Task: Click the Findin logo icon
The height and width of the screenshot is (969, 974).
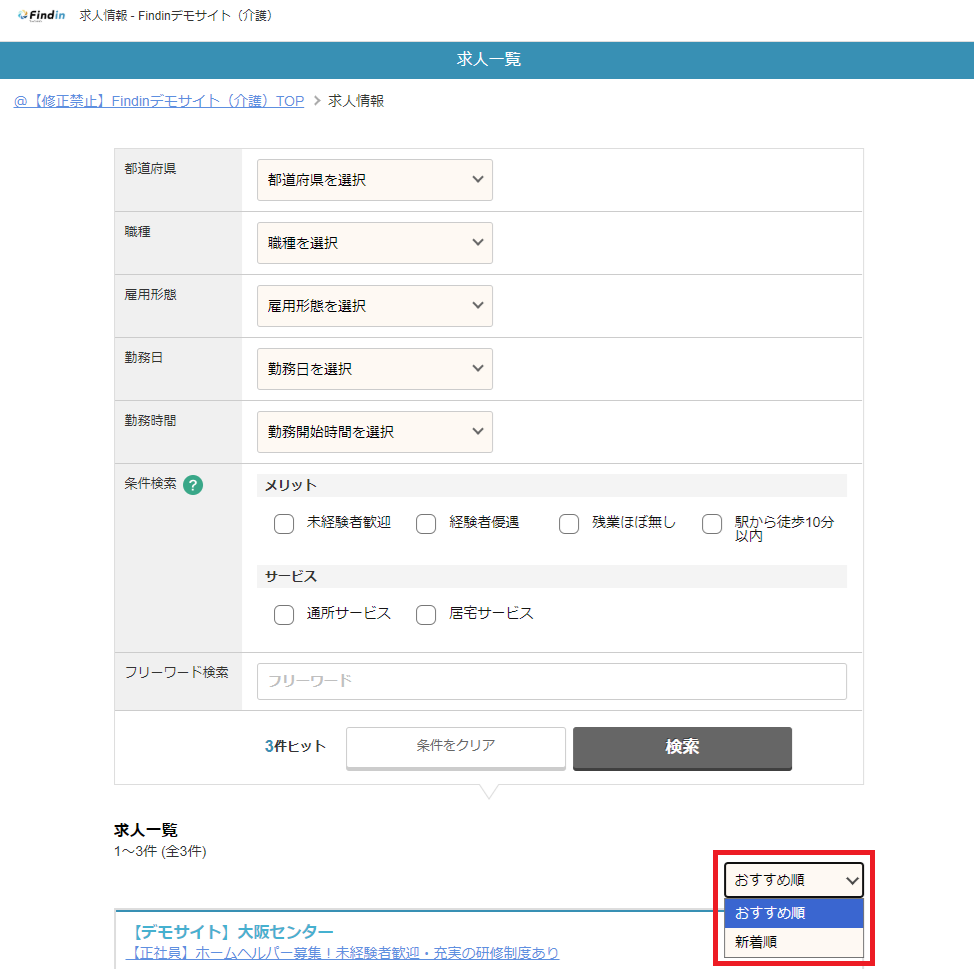Action: pyautogui.click(x=42, y=16)
